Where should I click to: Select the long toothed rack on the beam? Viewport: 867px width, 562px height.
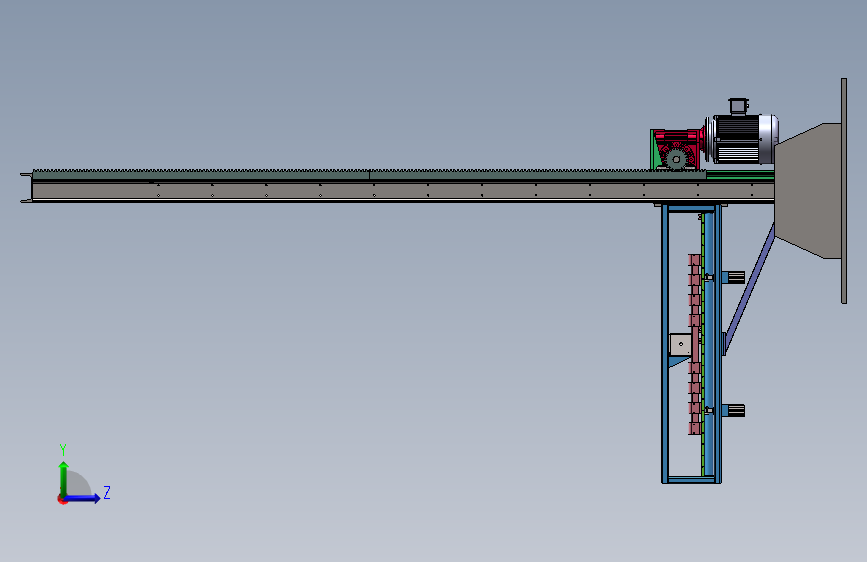(x=369, y=174)
